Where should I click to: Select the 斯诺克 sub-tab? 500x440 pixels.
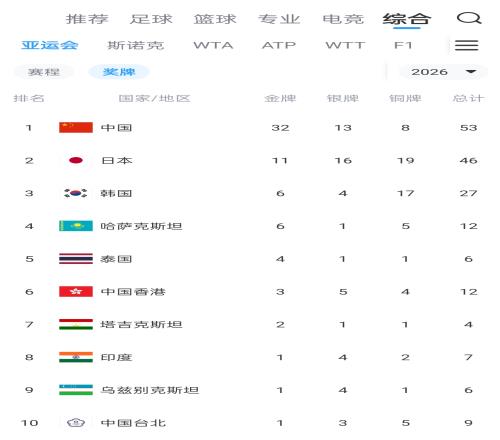[136, 45]
